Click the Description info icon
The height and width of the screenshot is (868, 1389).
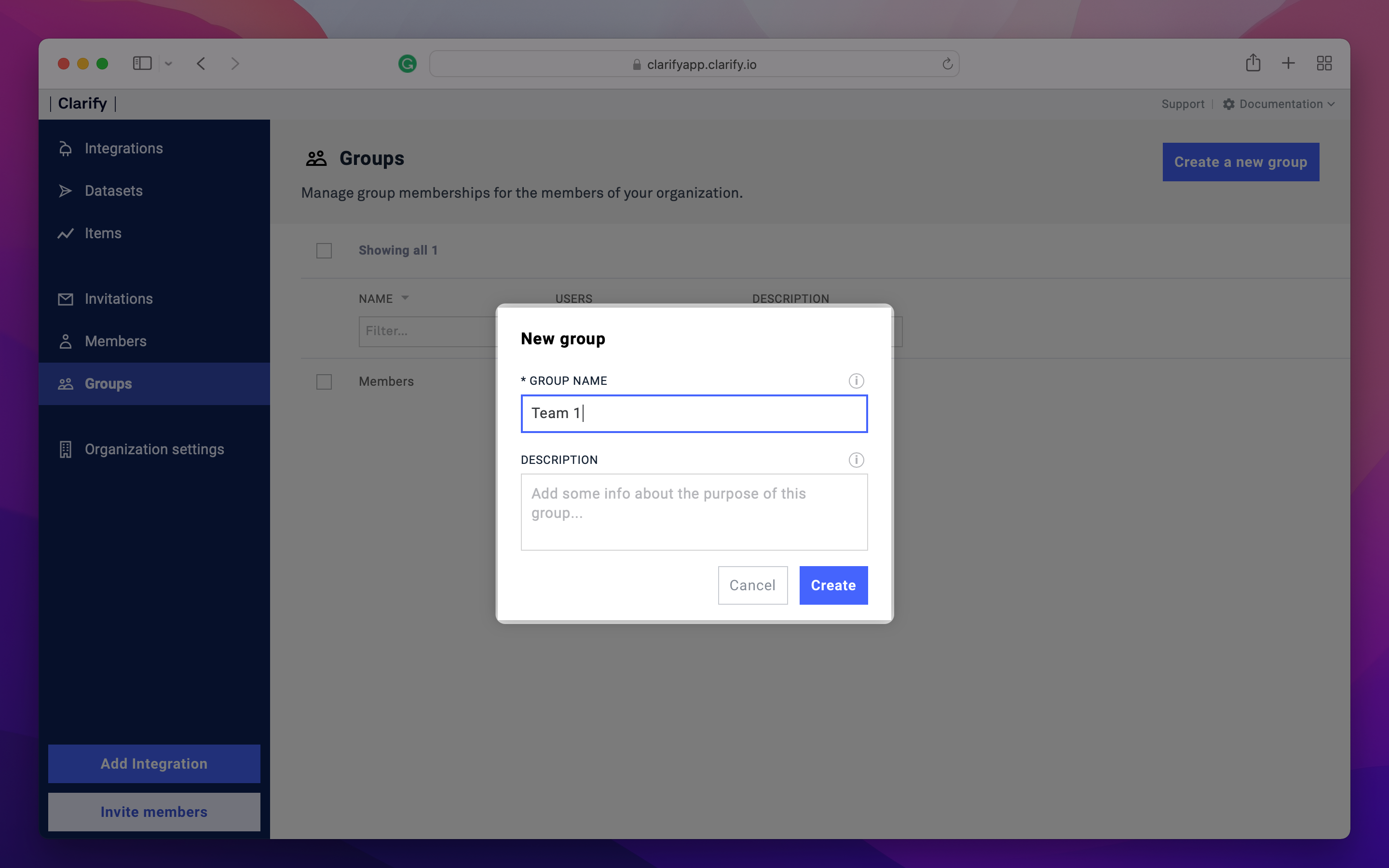point(856,460)
